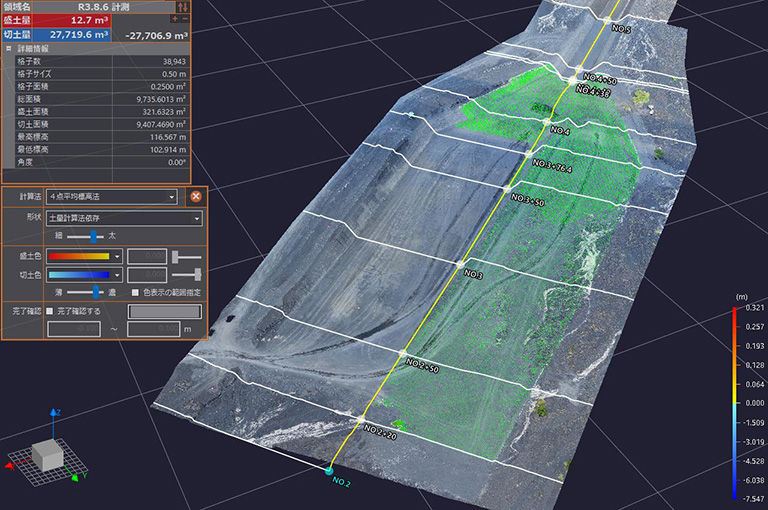Click the 0.321 maximum on the color legend
768x510 pixels.
[x=754, y=308]
